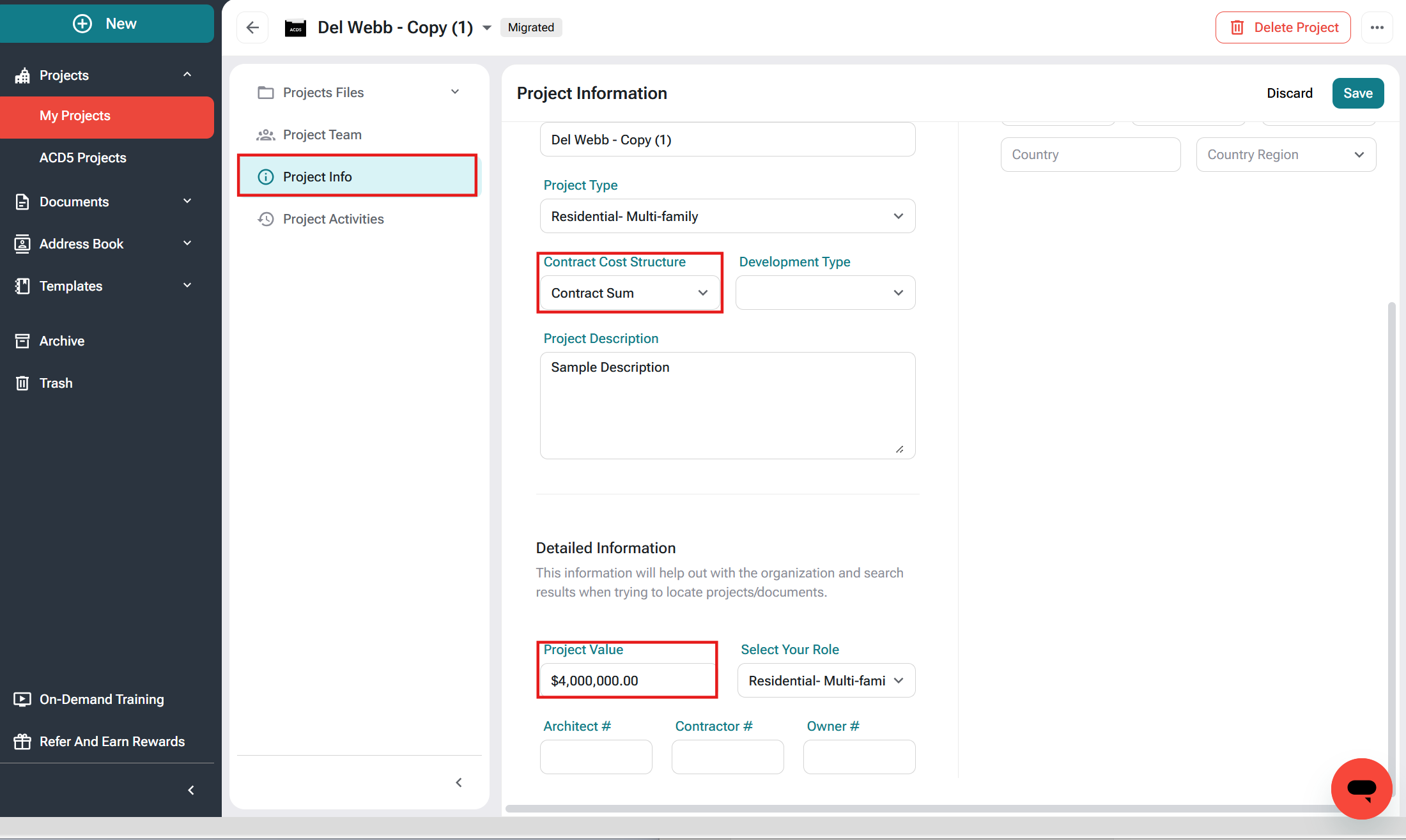This screenshot has height=840, width=1406.
Task: Open the three-dots more options menu
Action: pos(1377,27)
